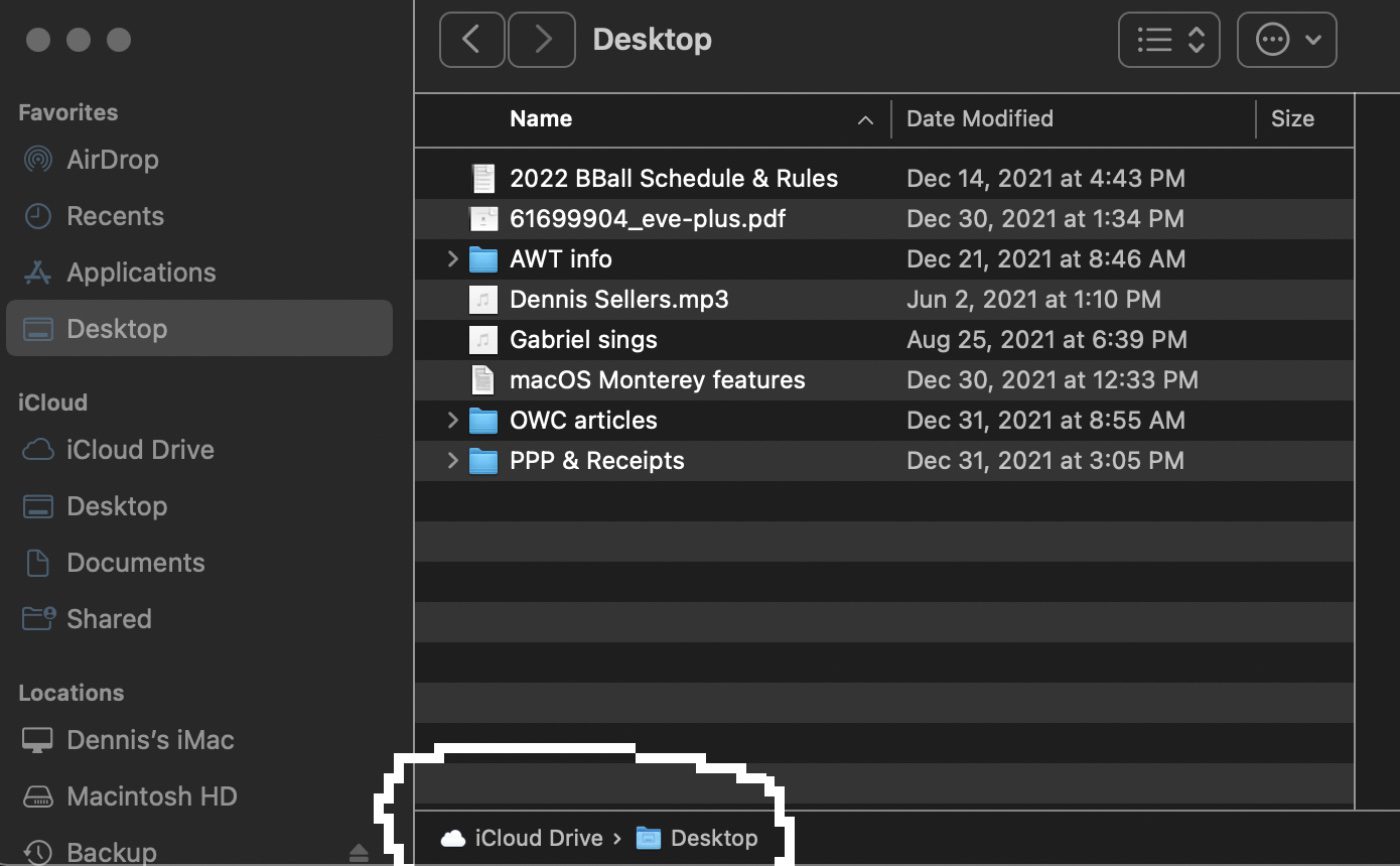Click the Back navigation arrow button

[471, 40]
